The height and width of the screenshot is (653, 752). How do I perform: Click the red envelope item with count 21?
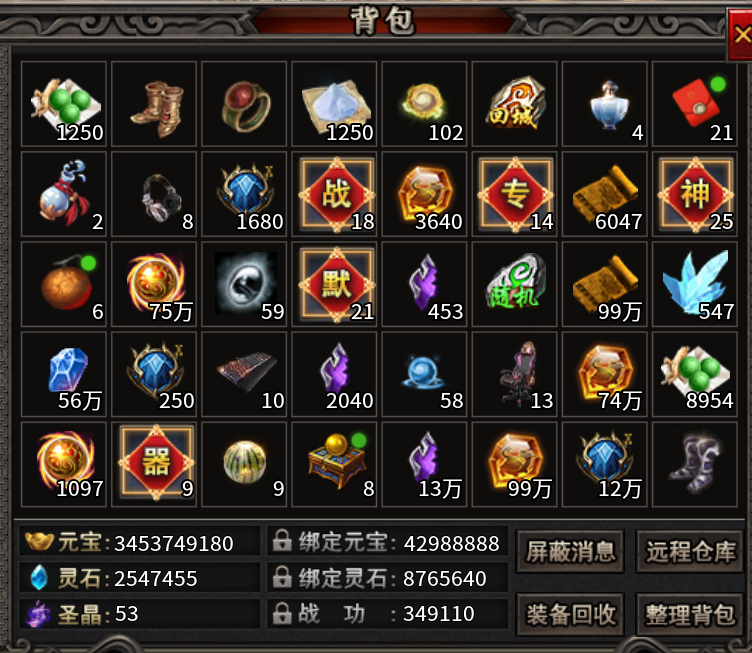coord(695,104)
